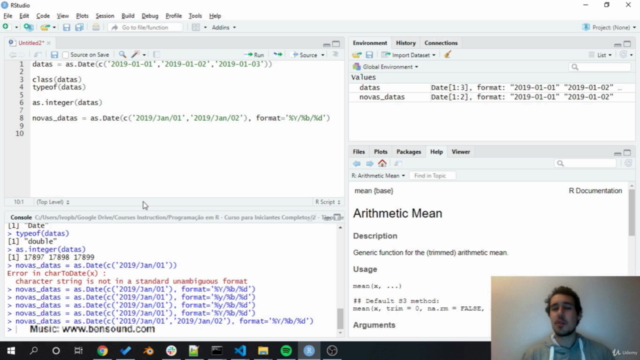The image size is (640, 360).
Task: Open the (Top Level) scope selector
Action: [53, 202]
